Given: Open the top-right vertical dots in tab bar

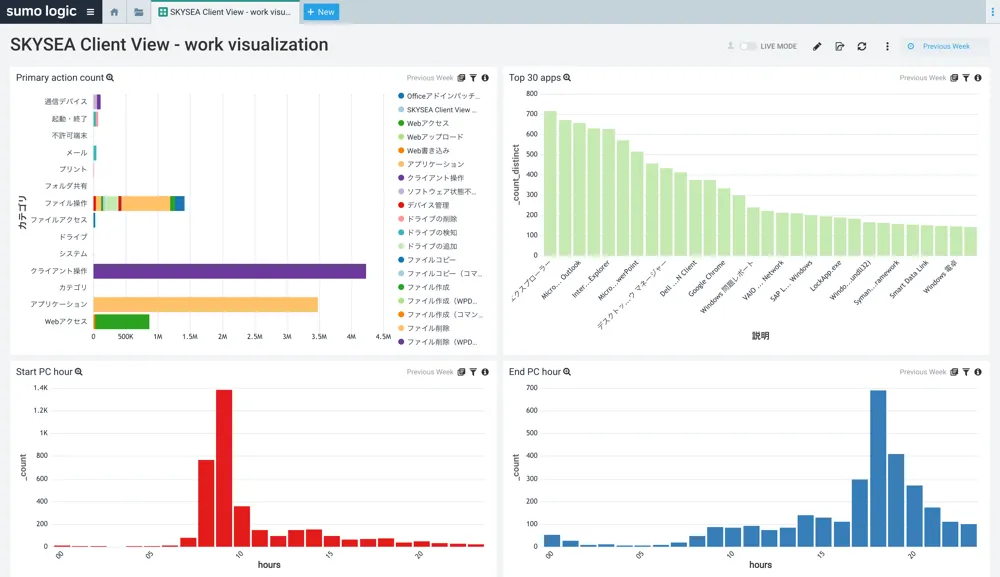Looking at the screenshot, I should pos(992,11).
